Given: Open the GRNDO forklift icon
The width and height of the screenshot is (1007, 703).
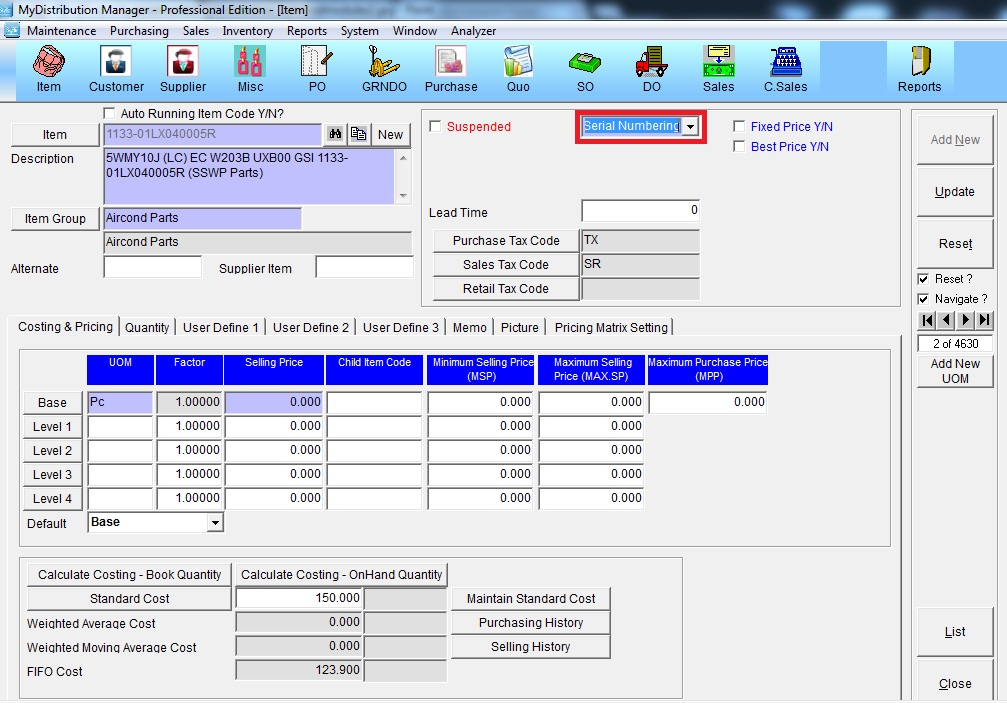Looking at the screenshot, I should coord(384,68).
